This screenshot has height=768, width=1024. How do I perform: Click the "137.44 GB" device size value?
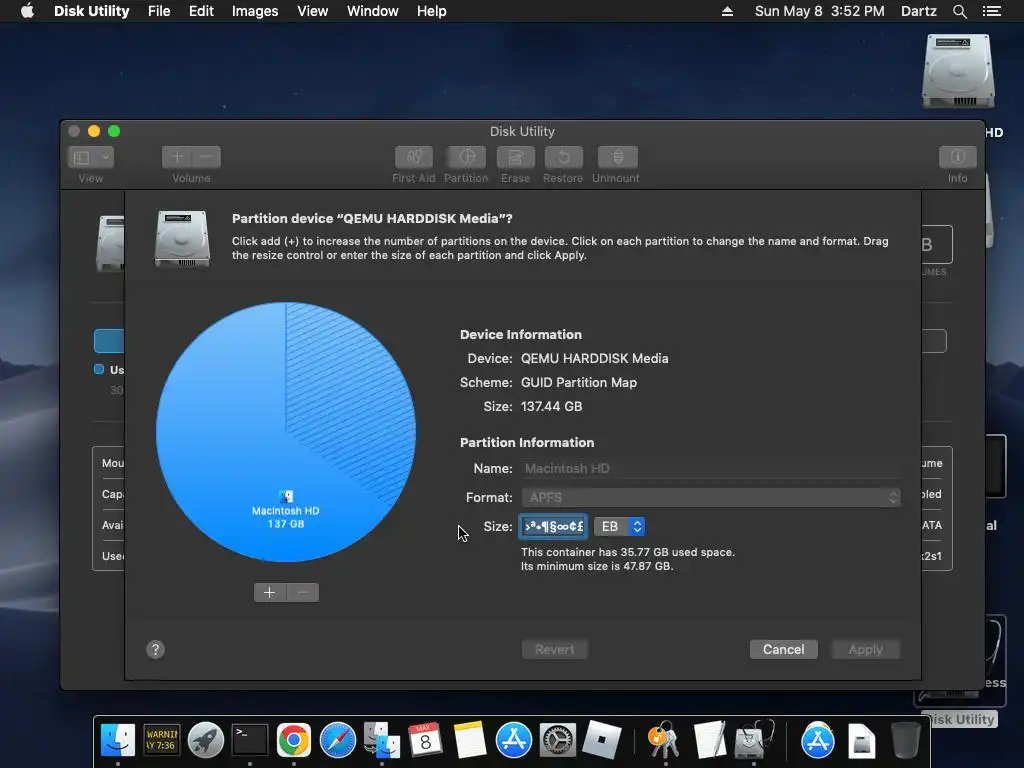(551, 406)
